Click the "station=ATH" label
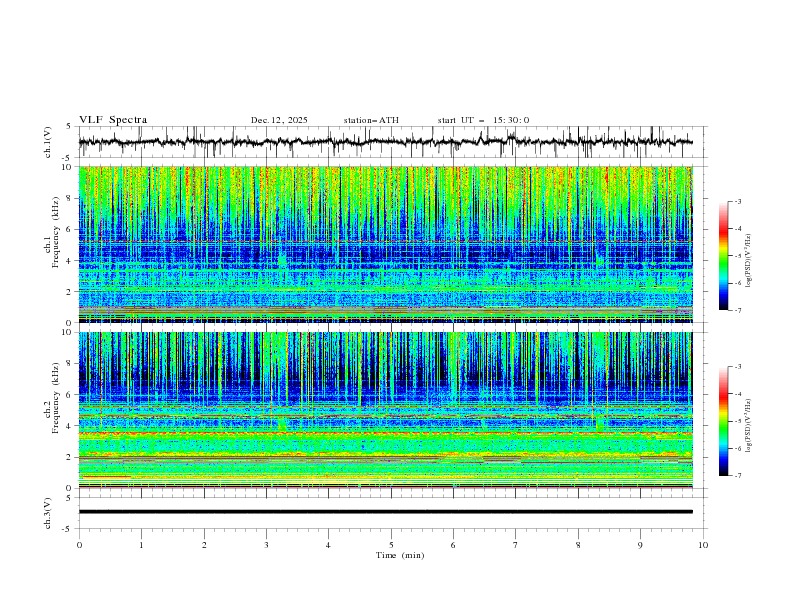This screenshot has width=792, height=612. click(x=371, y=120)
